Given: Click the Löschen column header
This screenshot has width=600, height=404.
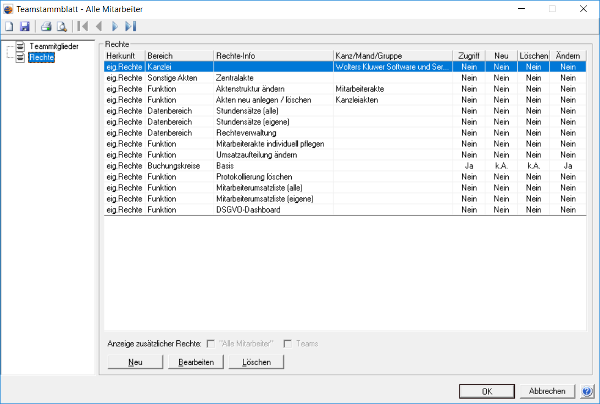Looking at the screenshot, I should coord(533,56).
